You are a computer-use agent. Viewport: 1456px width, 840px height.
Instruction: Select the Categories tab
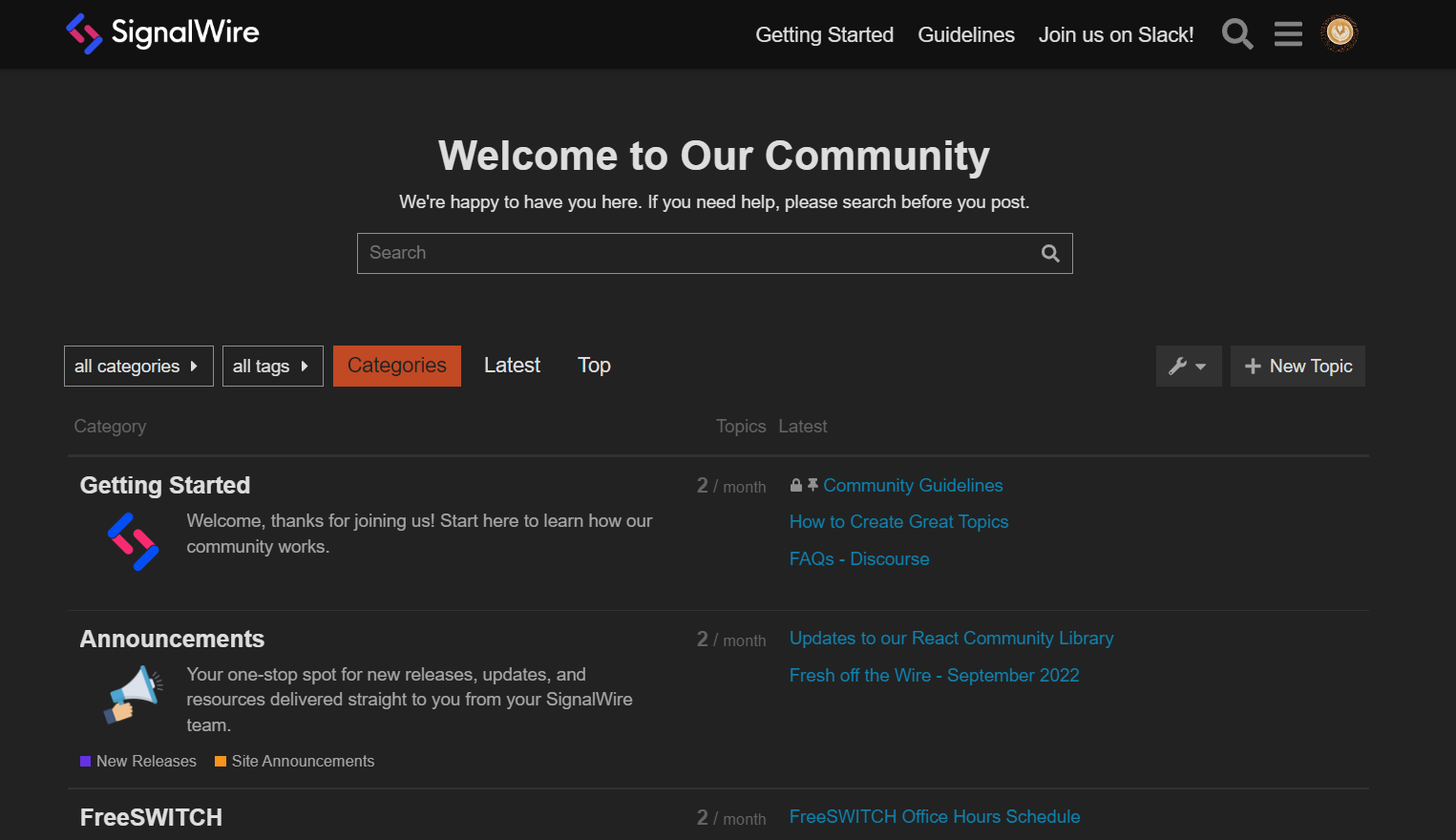[x=397, y=366]
